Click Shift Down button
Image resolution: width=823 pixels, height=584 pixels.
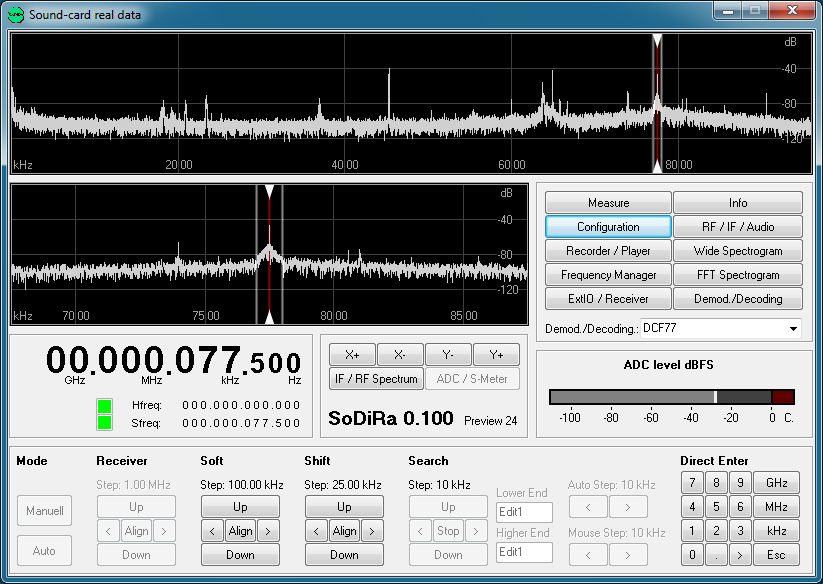coord(344,555)
